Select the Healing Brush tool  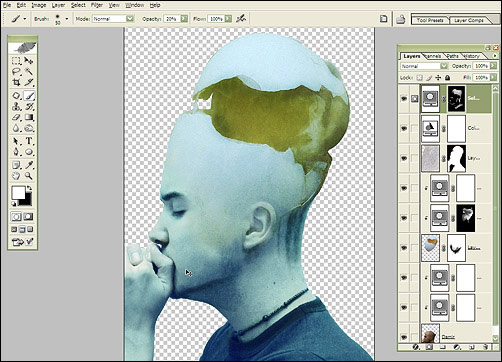[x=16, y=96]
